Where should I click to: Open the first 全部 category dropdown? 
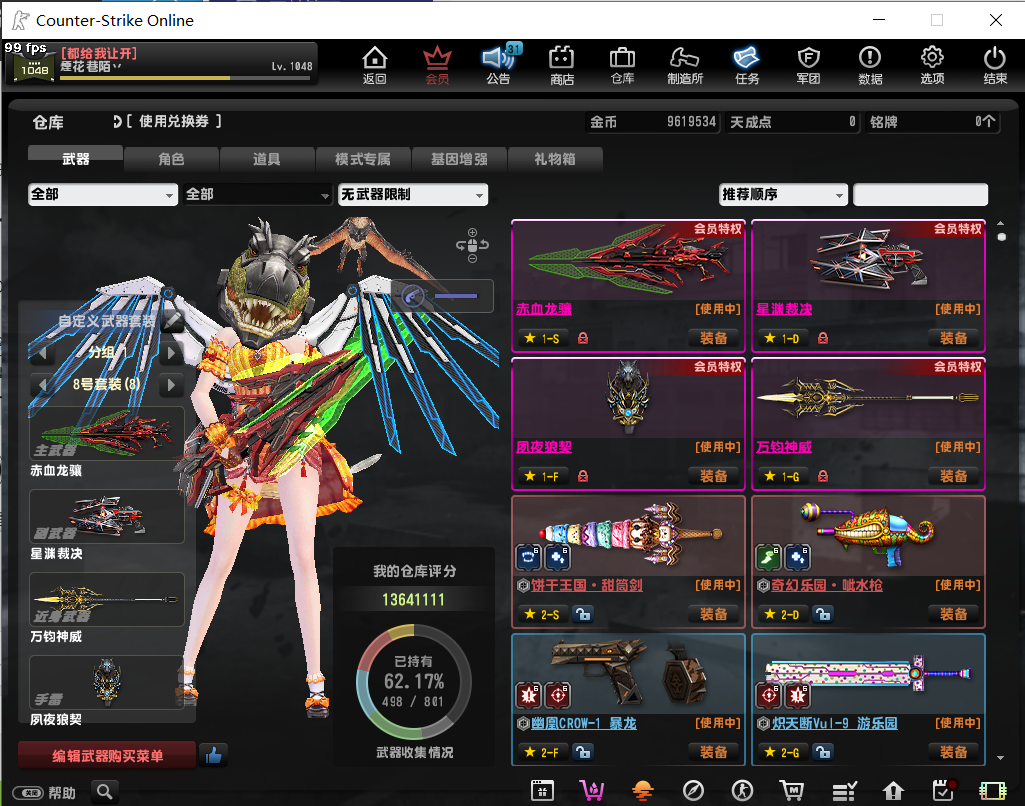(x=103, y=194)
